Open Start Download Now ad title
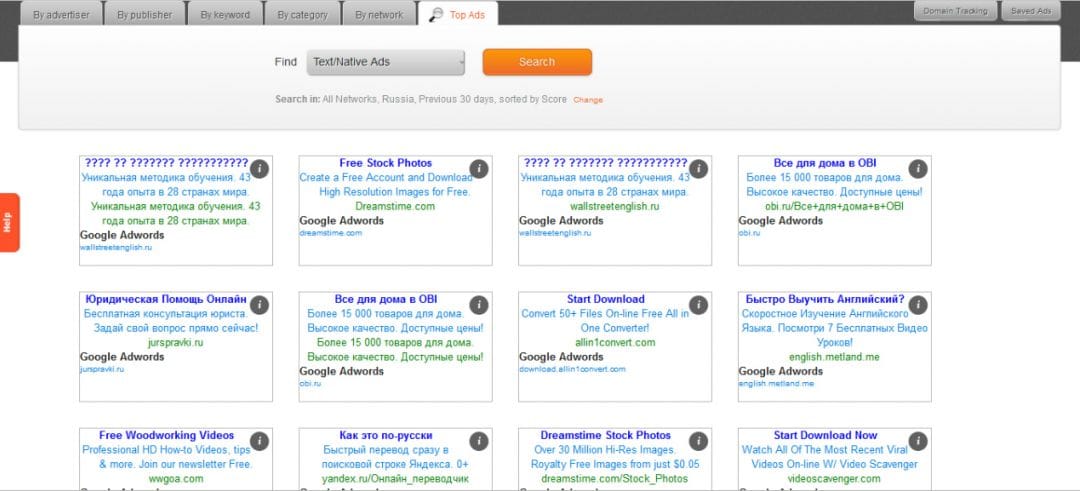Image resolution: width=1080 pixels, height=491 pixels. click(x=825, y=436)
